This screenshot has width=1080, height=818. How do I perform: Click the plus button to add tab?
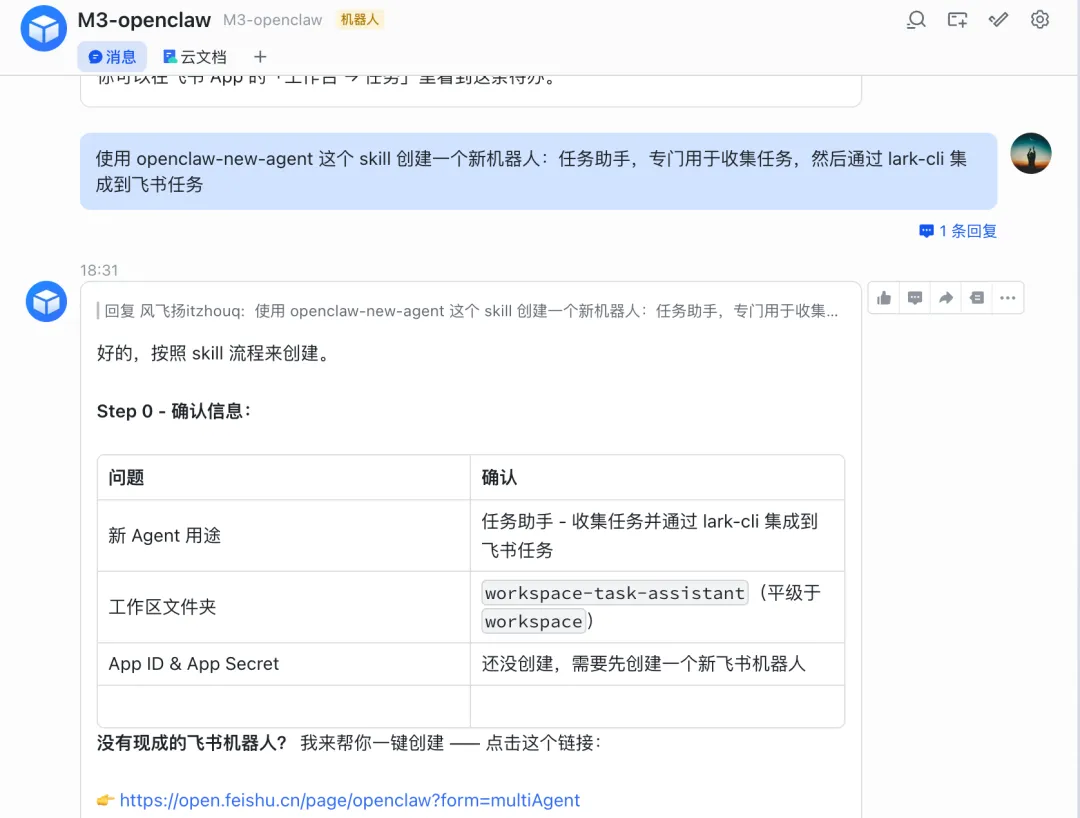click(x=260, y=56)
